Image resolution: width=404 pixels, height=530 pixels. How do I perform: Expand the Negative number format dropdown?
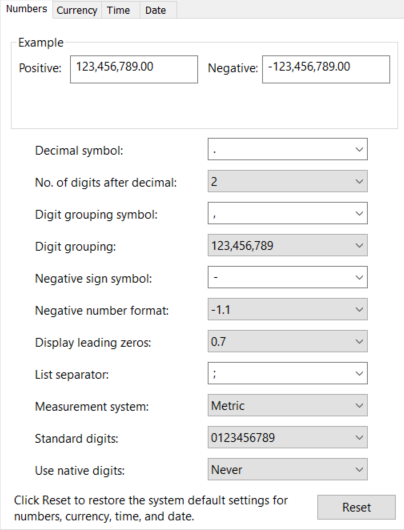(x=287, y=309)
